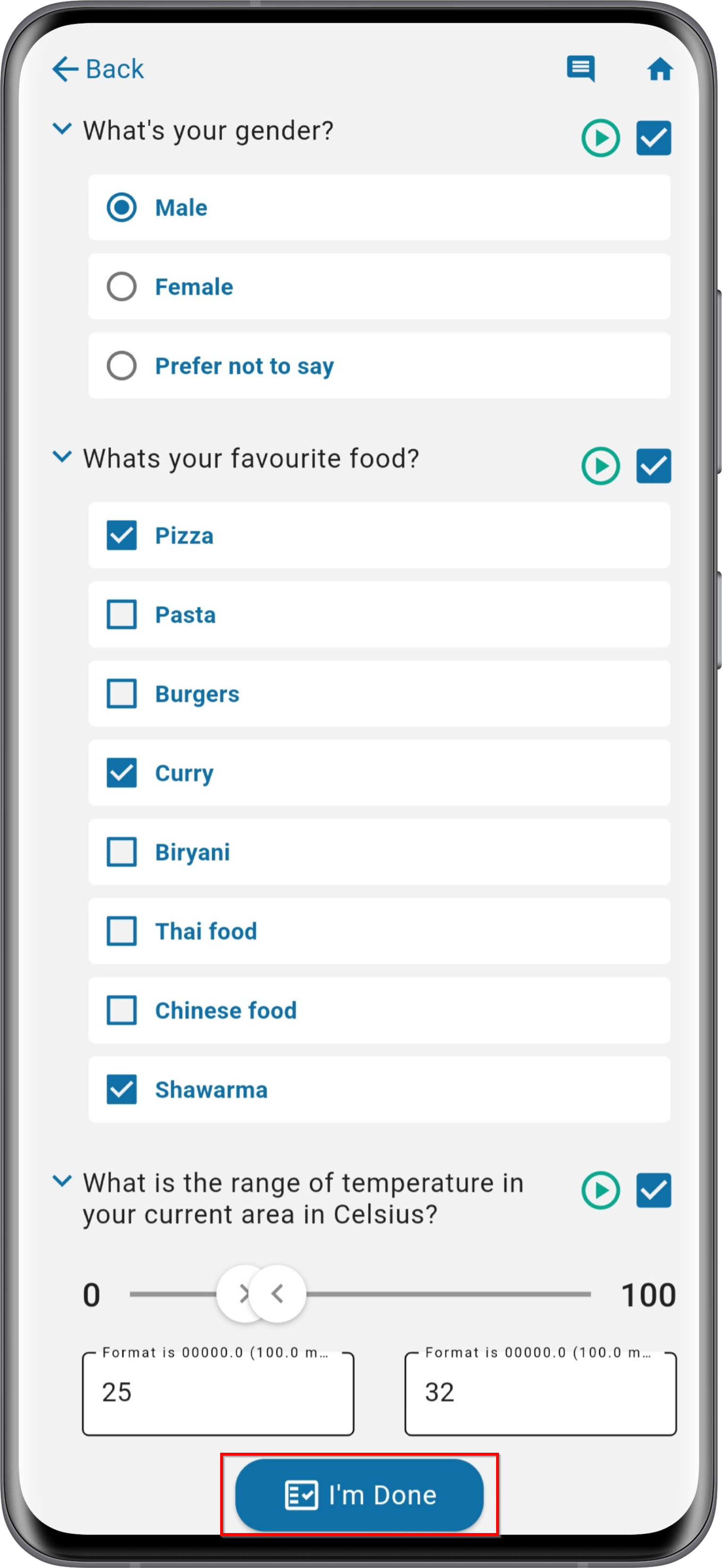Click the Back link
The image size is (722, 1568).
click(x=98, y=69)
